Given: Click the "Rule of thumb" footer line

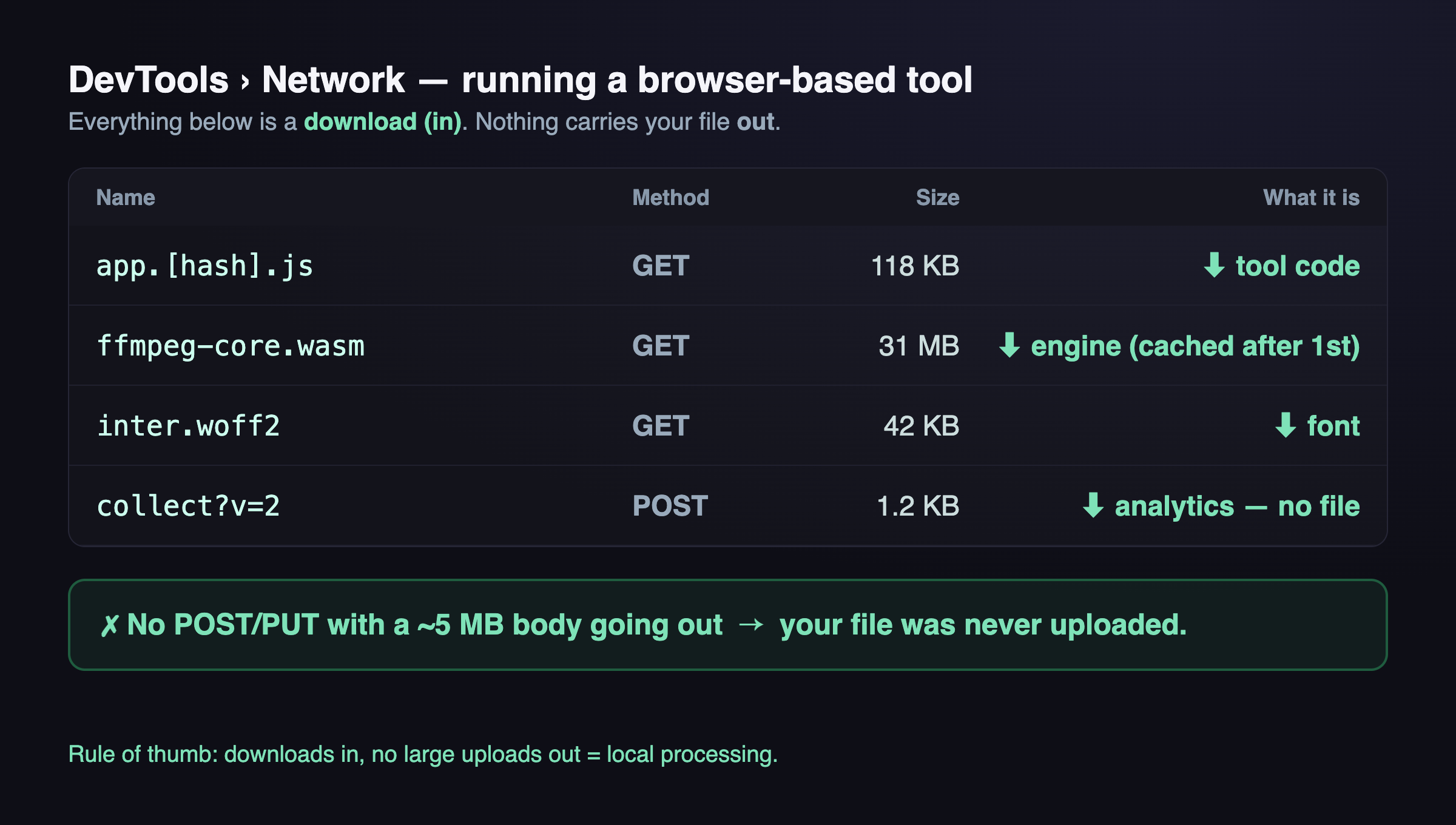Looking at the screenshot, I should point(423,754).
